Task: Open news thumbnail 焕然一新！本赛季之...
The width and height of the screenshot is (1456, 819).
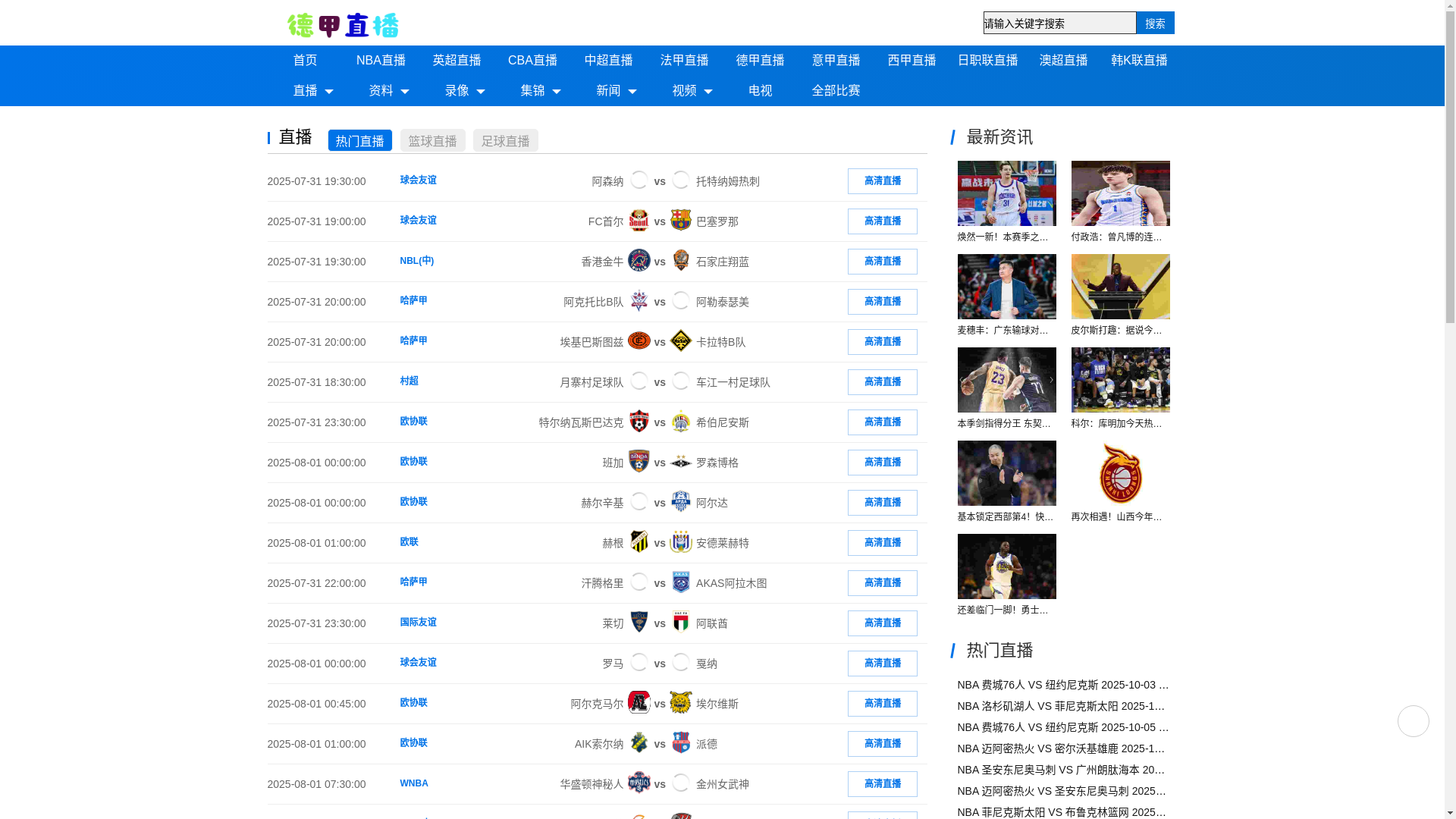Action: pos(1006,193)
